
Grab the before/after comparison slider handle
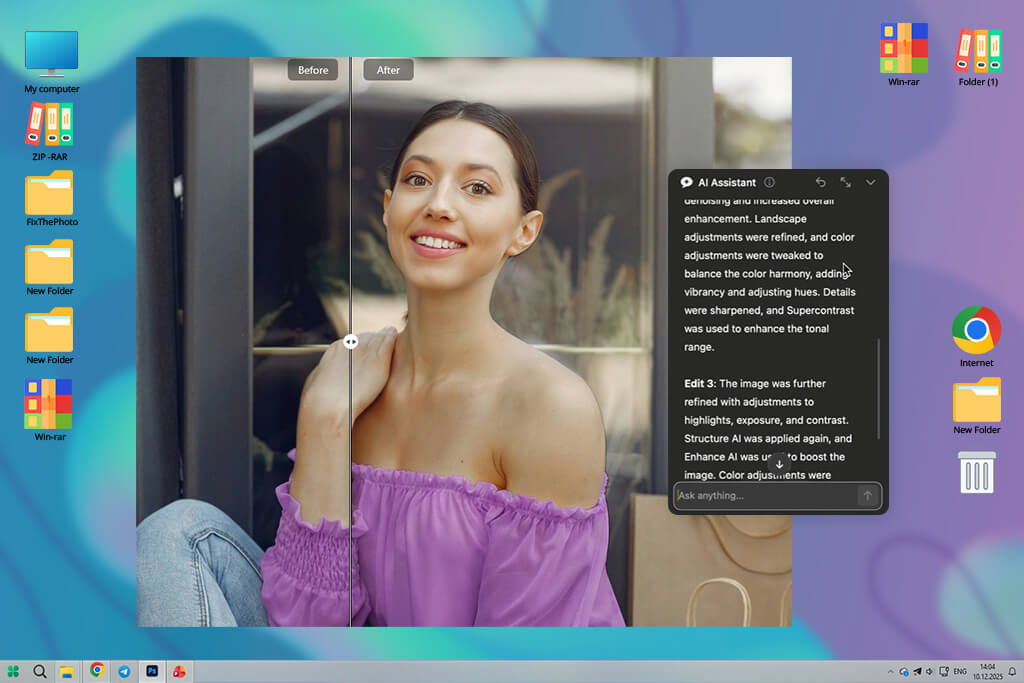tap(351, 342)
